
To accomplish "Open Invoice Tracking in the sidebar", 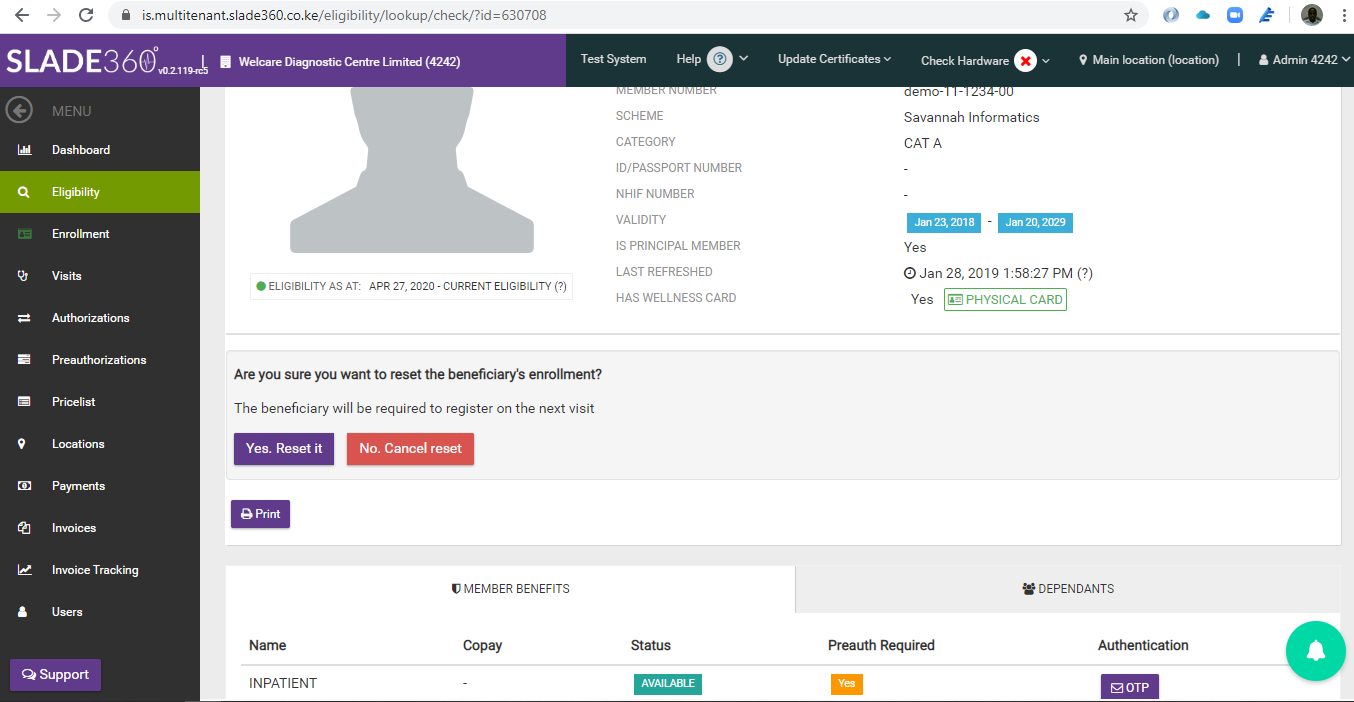I will point(100,570).
